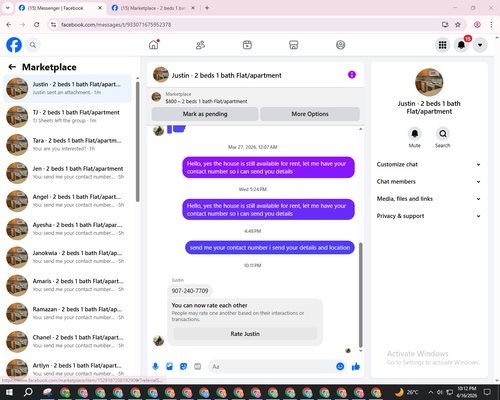Go to the Home feed icon
The width and height of the screenshot is (500, 400).
coord(154,45)
